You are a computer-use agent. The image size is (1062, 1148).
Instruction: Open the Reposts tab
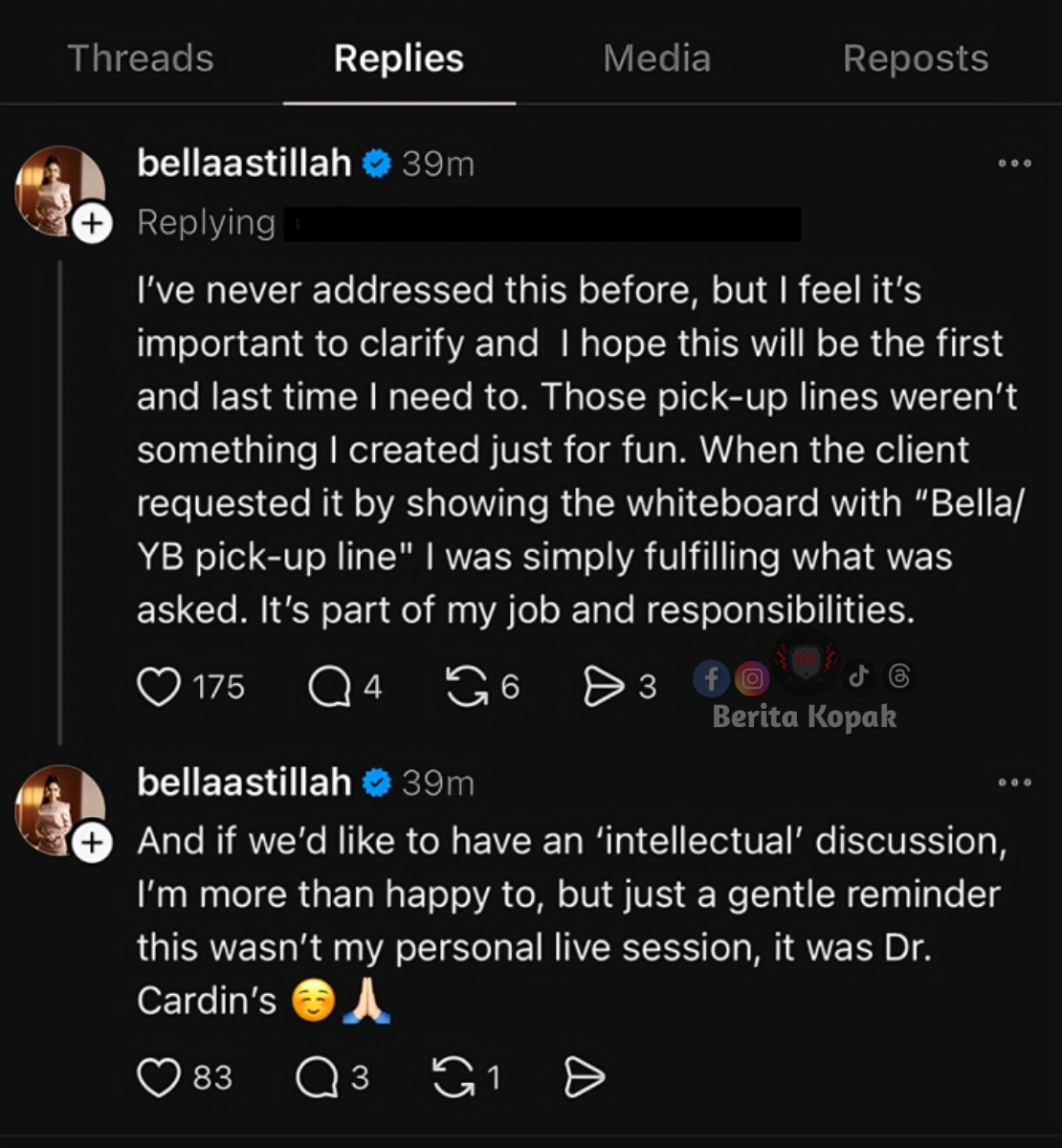[x=915, y=58]
